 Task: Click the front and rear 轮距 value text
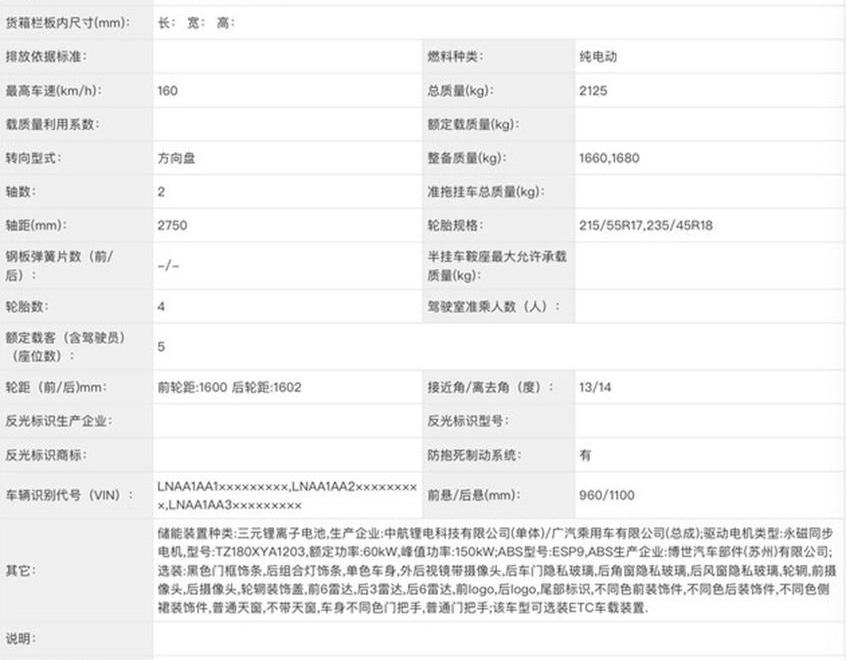click(x=229, y=388)
